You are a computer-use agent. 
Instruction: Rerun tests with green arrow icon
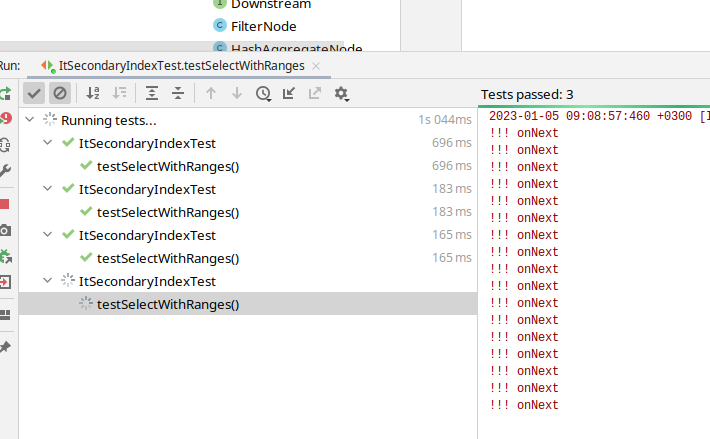point(5,94)
